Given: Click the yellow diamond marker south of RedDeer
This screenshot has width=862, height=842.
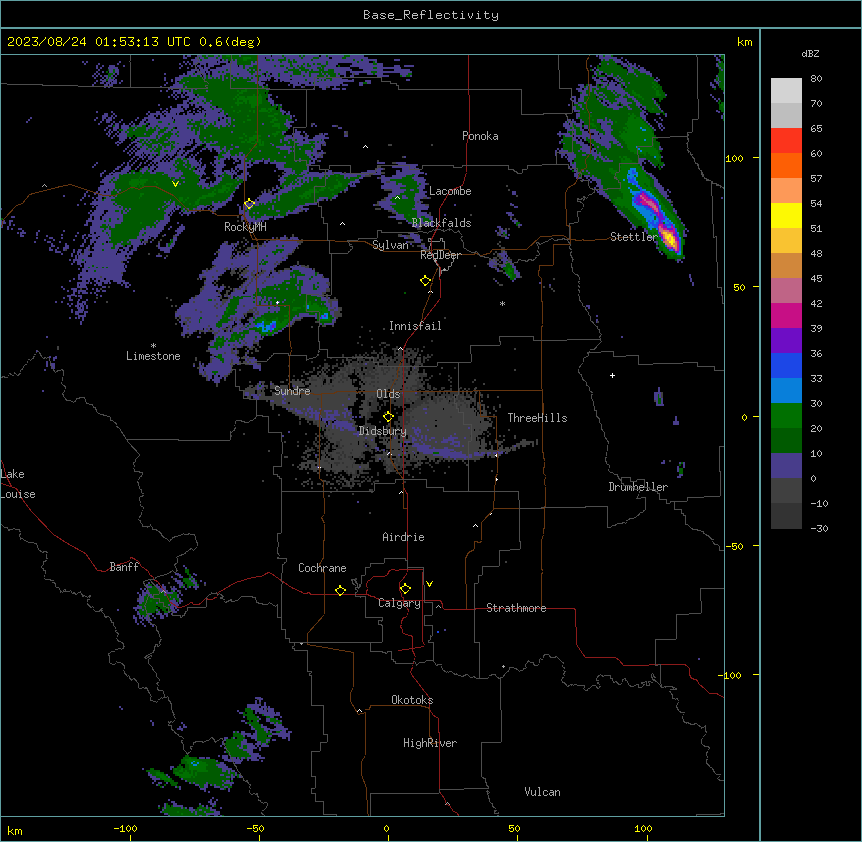Looking at the screenshot, I should click(426, 281).
